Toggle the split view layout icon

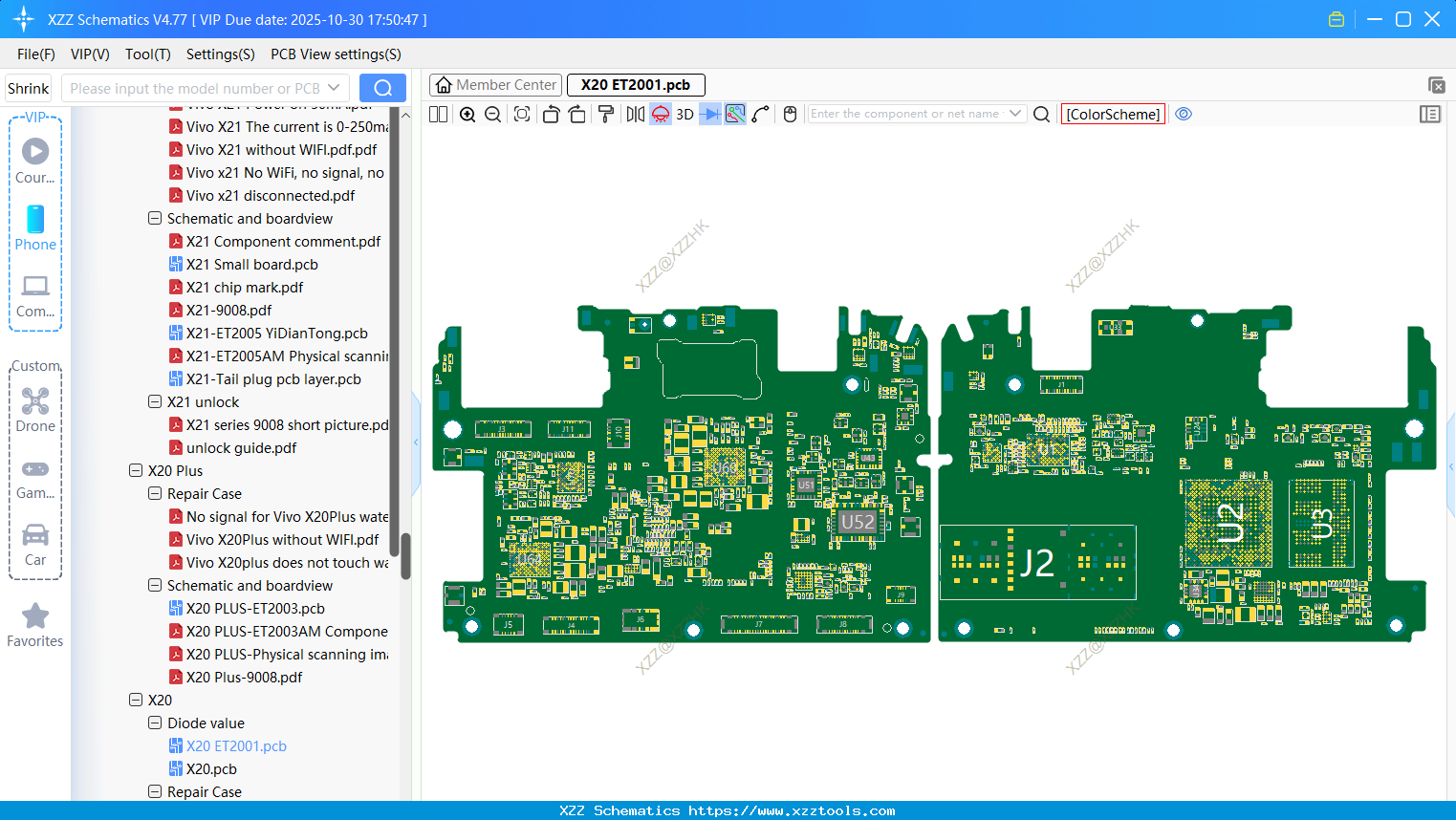(x=439, y=115)
